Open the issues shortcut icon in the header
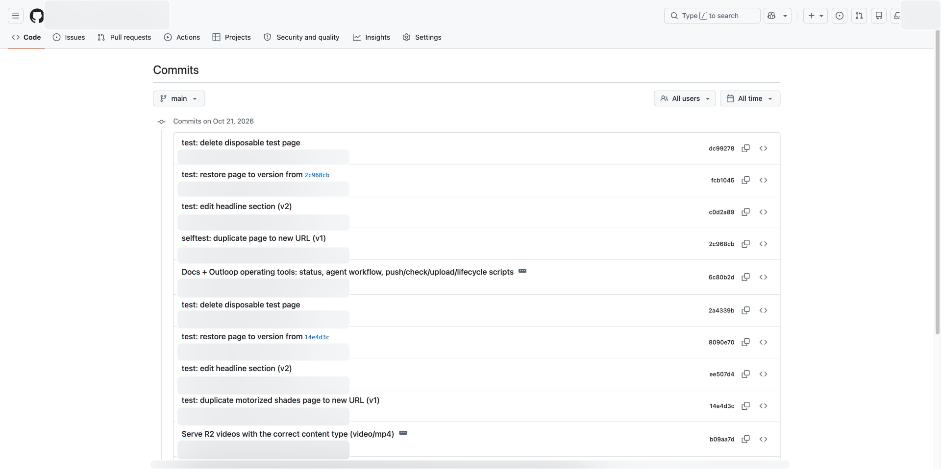 (840, 16)
